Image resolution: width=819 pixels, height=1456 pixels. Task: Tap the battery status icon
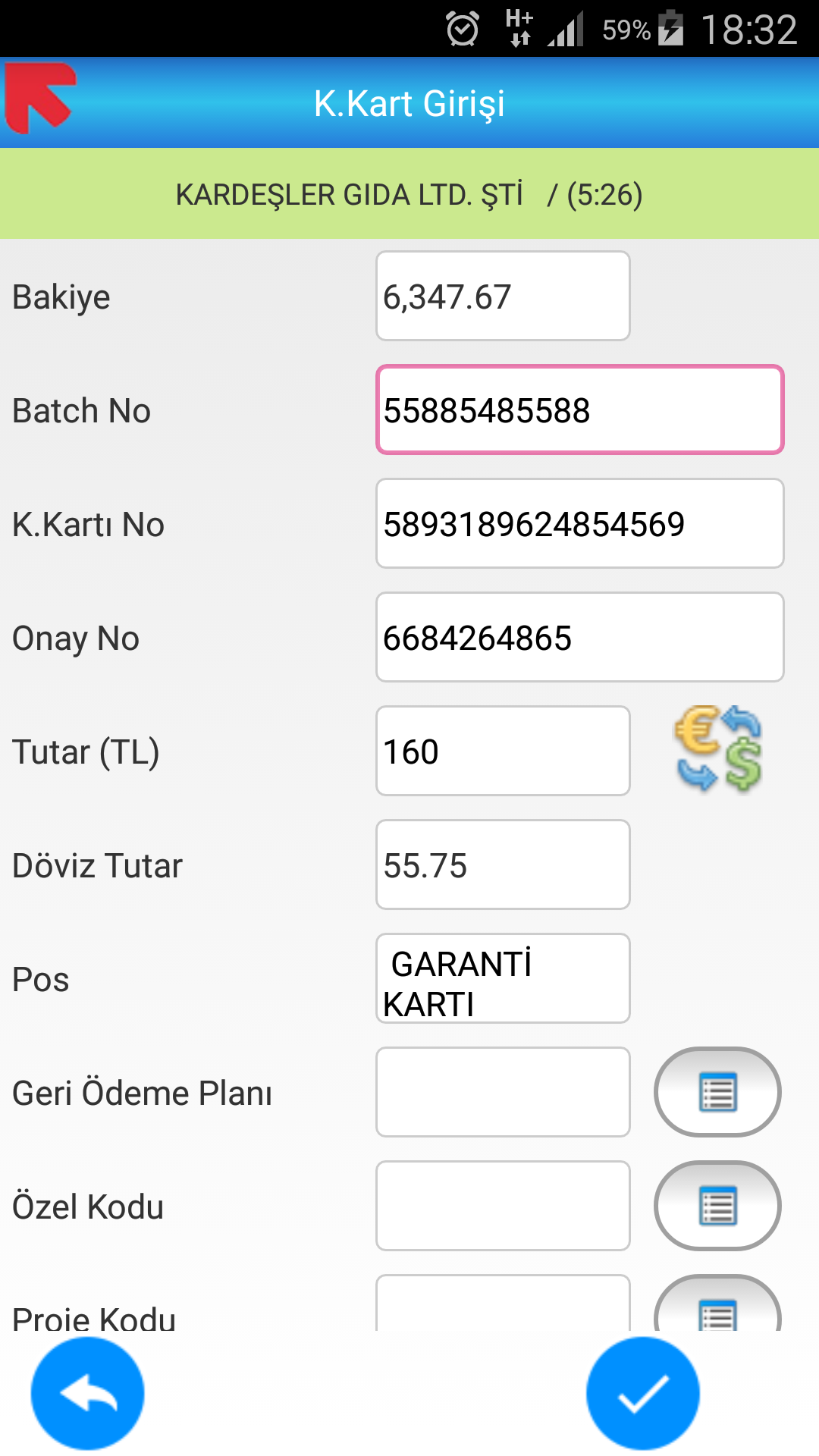point(670,29)
